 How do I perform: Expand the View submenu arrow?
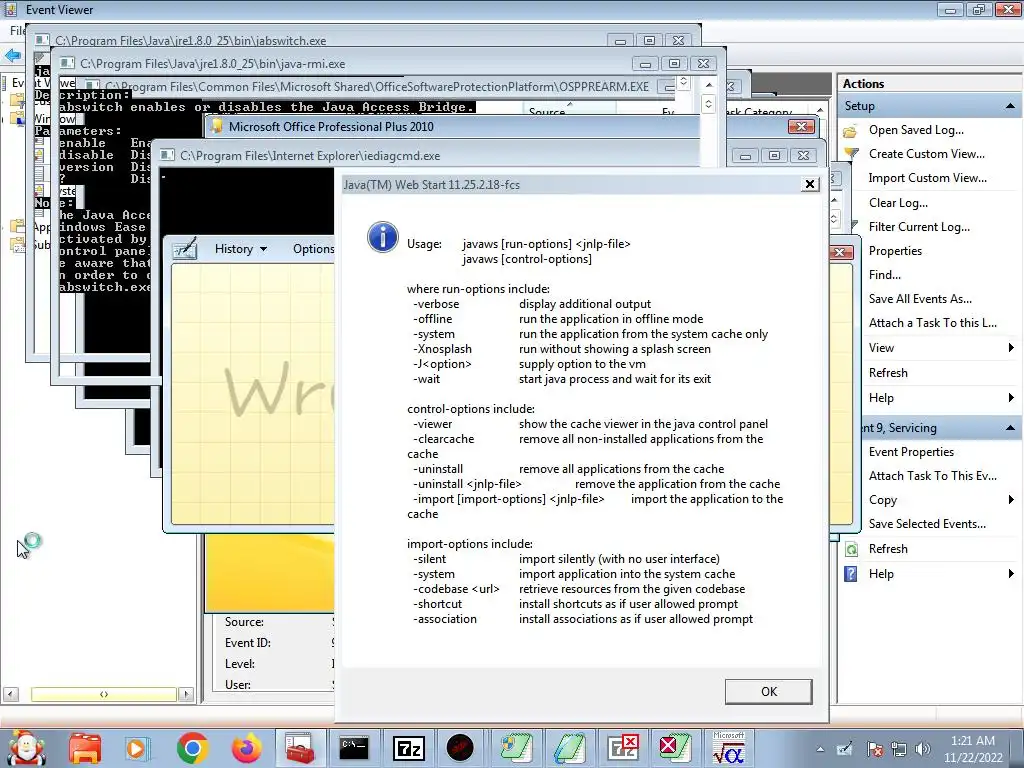click(1011, 348)
